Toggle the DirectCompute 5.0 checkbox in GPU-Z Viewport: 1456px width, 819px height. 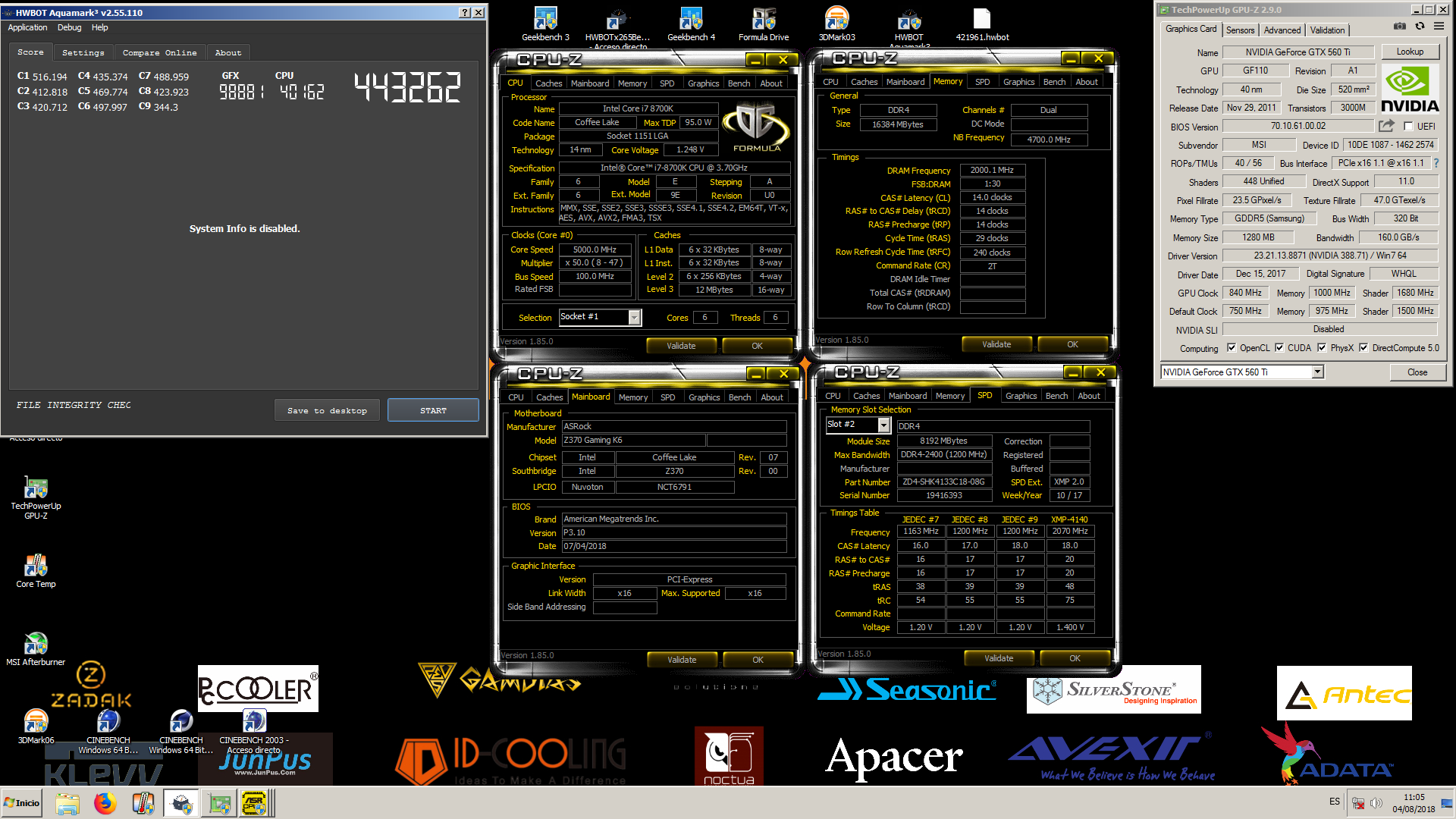click(1363, 348)
